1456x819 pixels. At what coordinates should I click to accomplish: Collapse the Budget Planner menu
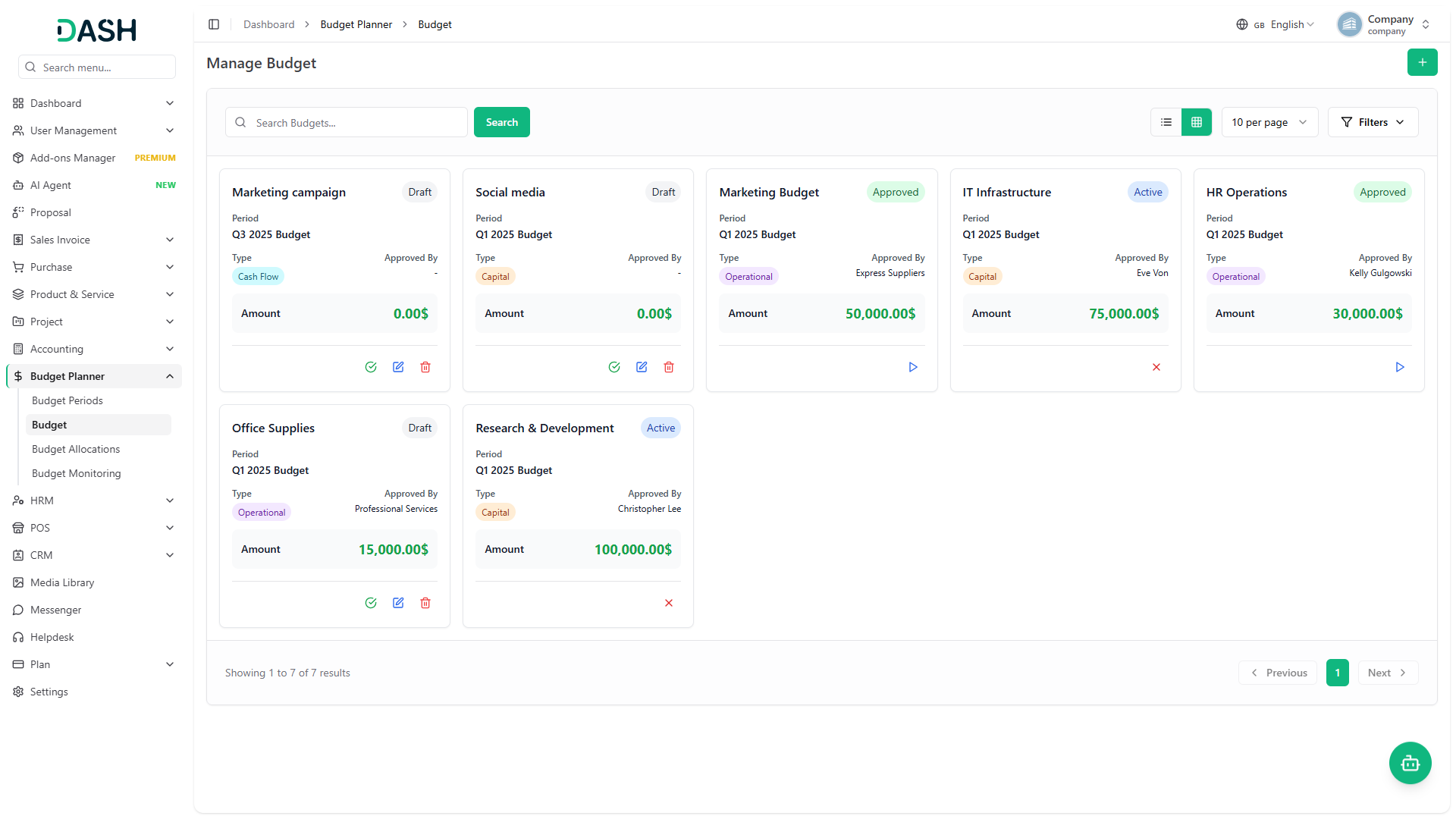click(x=94, y=376)
